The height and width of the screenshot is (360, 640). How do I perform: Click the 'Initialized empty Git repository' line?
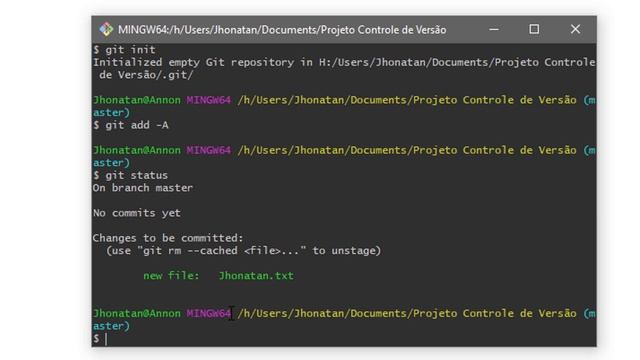point(344,62)
